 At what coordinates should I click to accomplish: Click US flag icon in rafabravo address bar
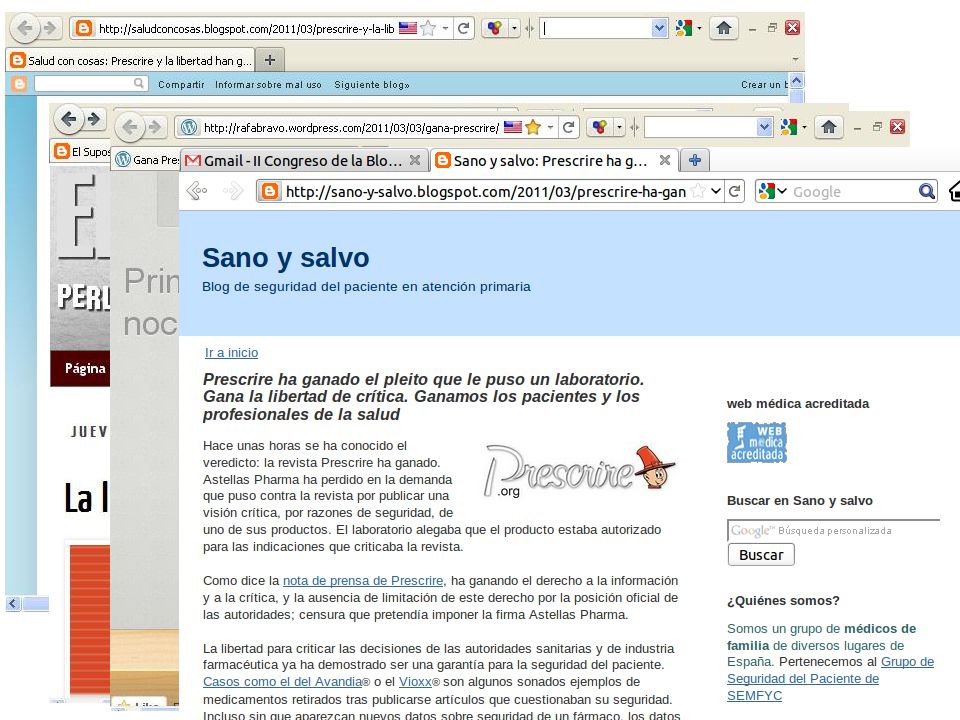512,127
